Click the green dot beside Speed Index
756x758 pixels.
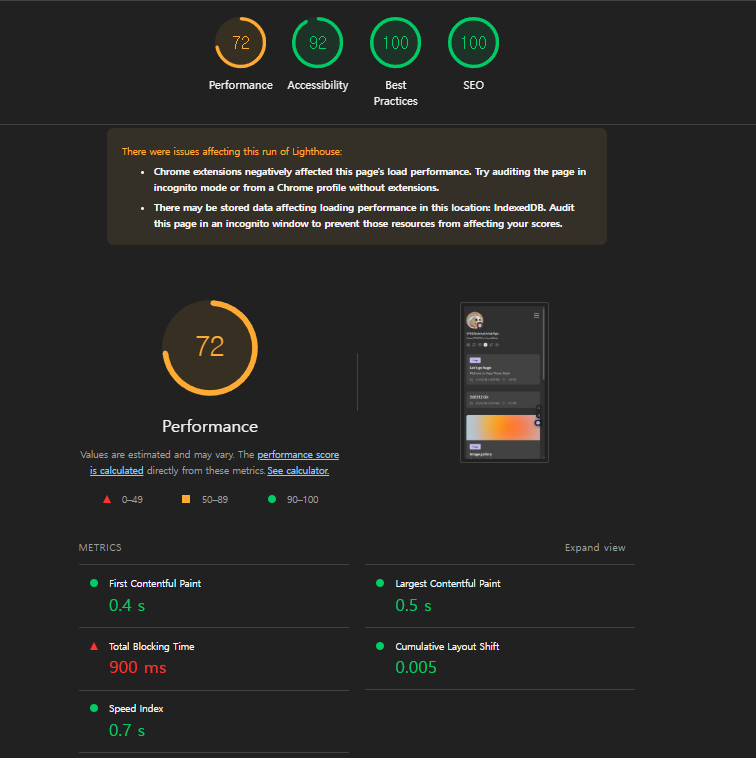94,708
